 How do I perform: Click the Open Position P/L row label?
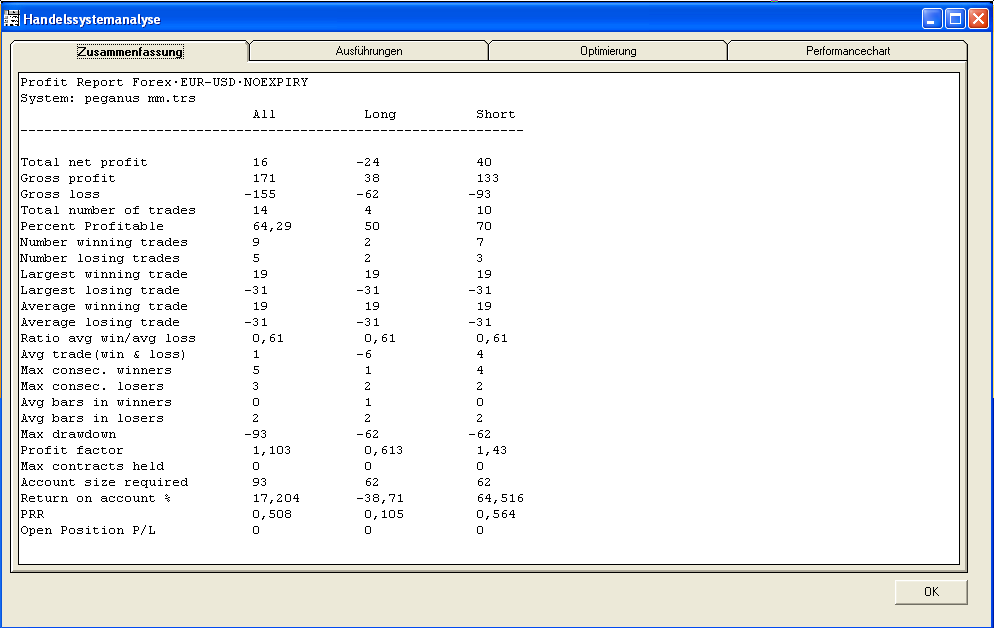[x=88, y=530]
